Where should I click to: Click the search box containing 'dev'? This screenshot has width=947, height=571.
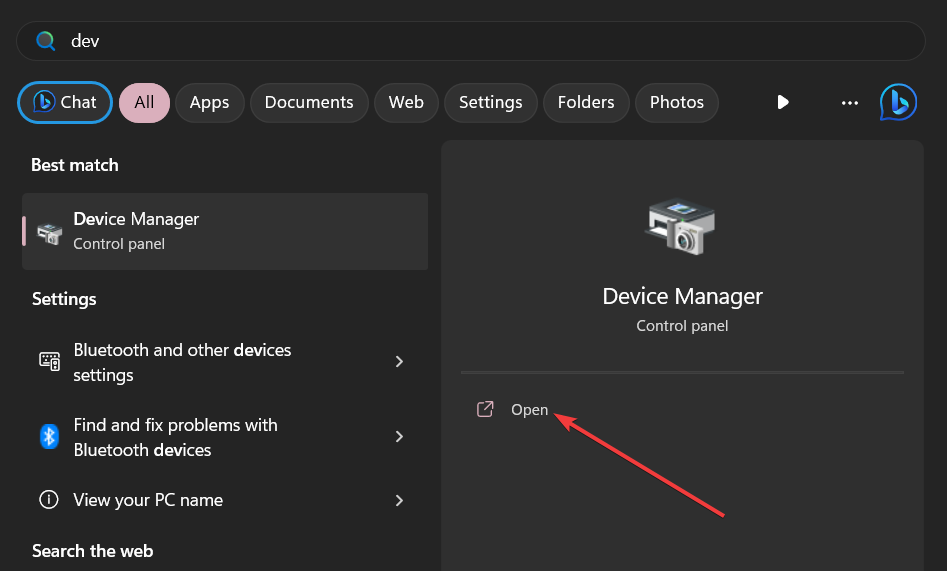[470, 41]
